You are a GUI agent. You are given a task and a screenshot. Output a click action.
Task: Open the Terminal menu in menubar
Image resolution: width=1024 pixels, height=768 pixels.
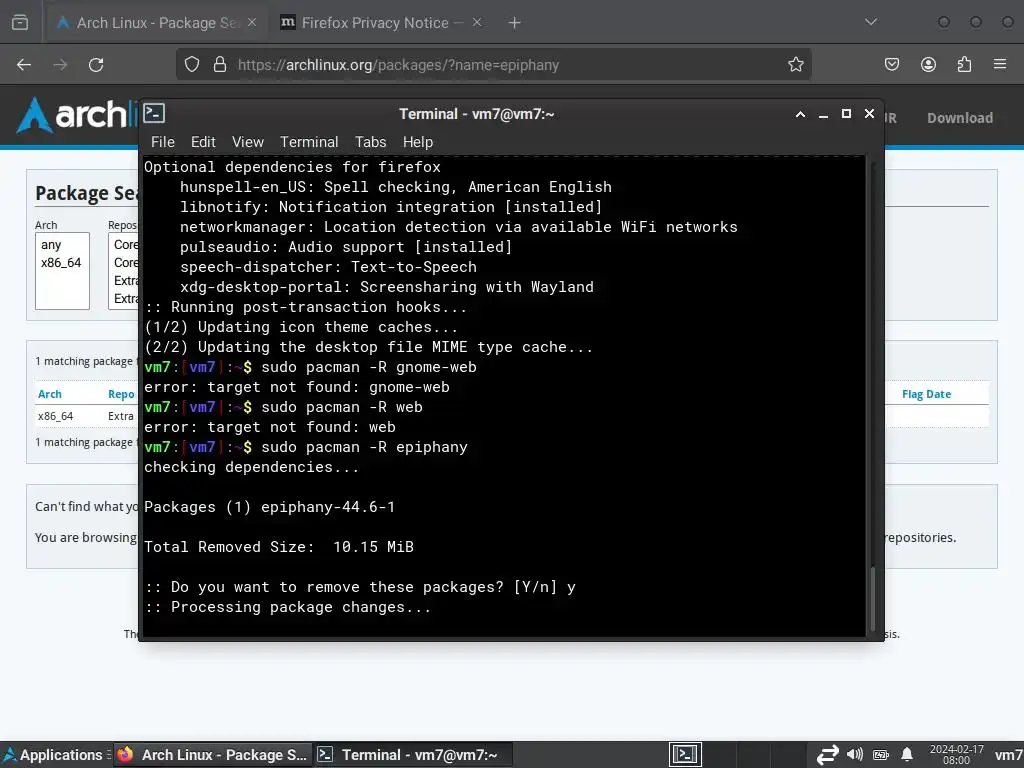pos(309,142)
